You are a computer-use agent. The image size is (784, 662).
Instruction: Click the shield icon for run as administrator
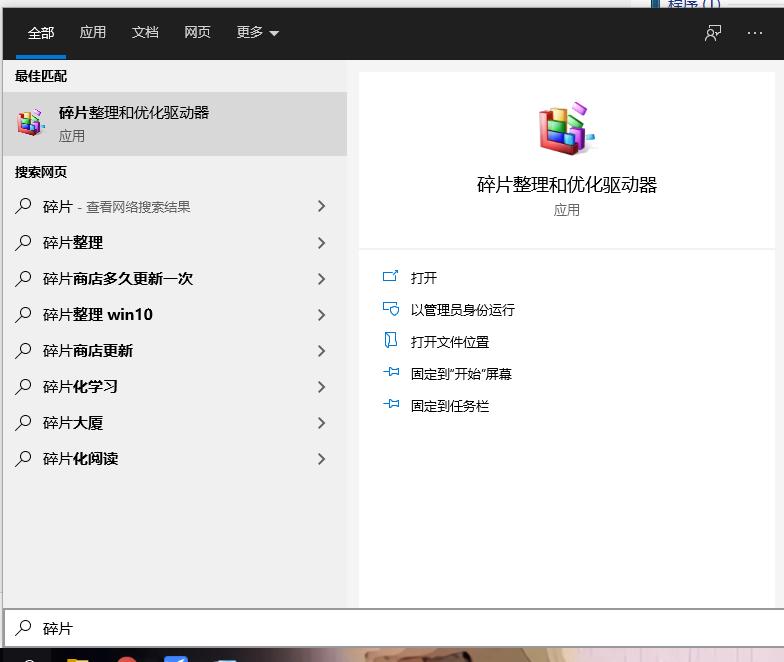click(390, 308)
